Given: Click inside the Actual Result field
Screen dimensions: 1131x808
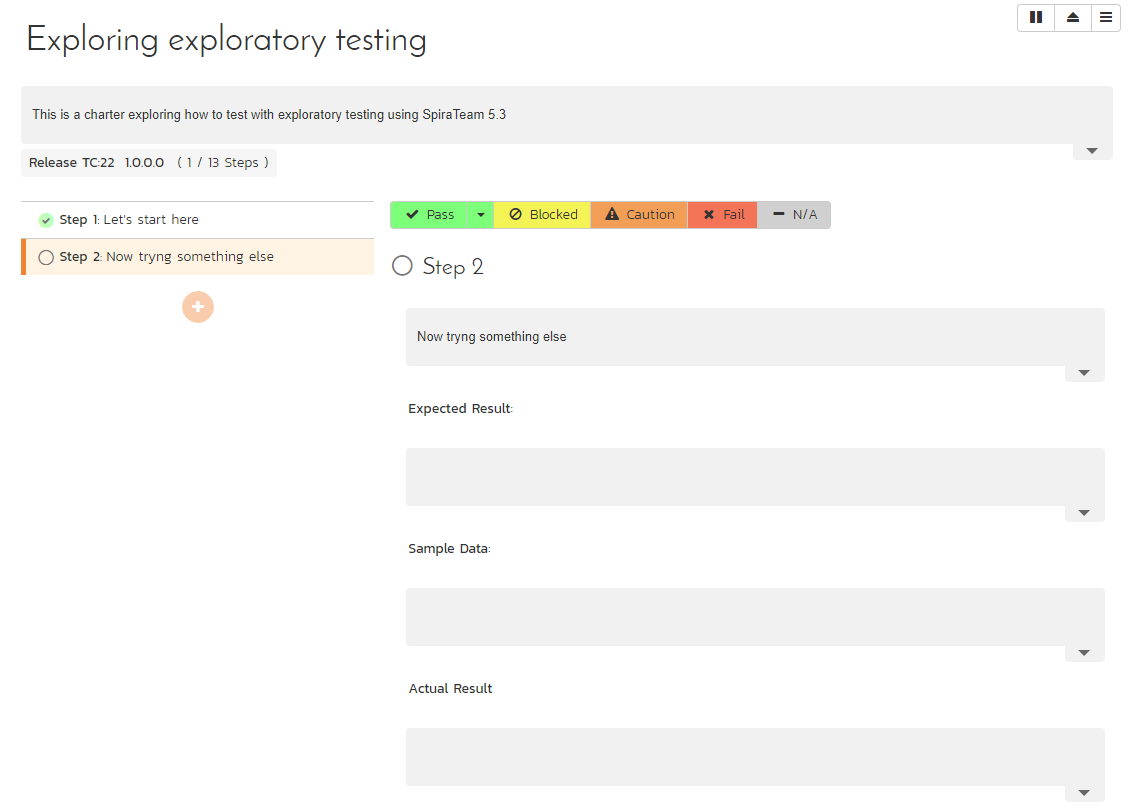Looking at the screenshot, I should (755, 756).
